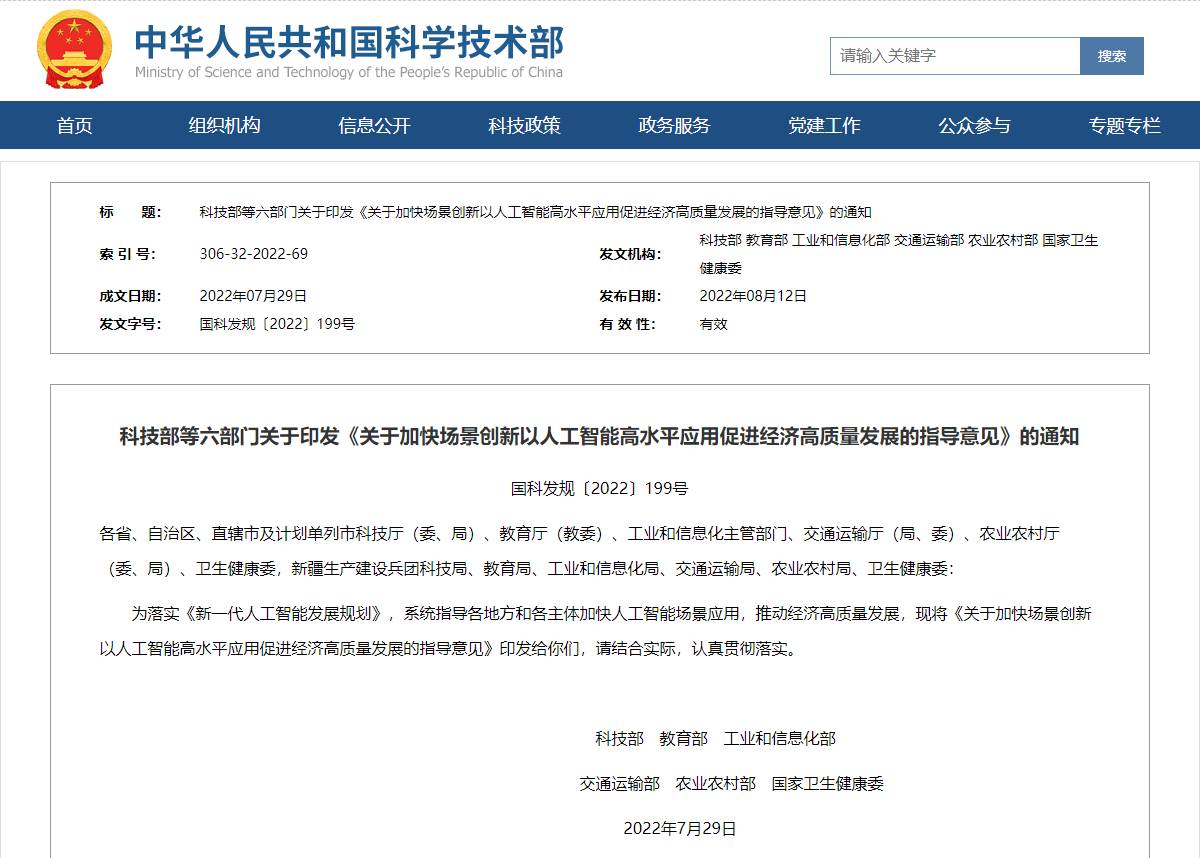
Task: Open the 党建工作 menu item
Action: 822,125
